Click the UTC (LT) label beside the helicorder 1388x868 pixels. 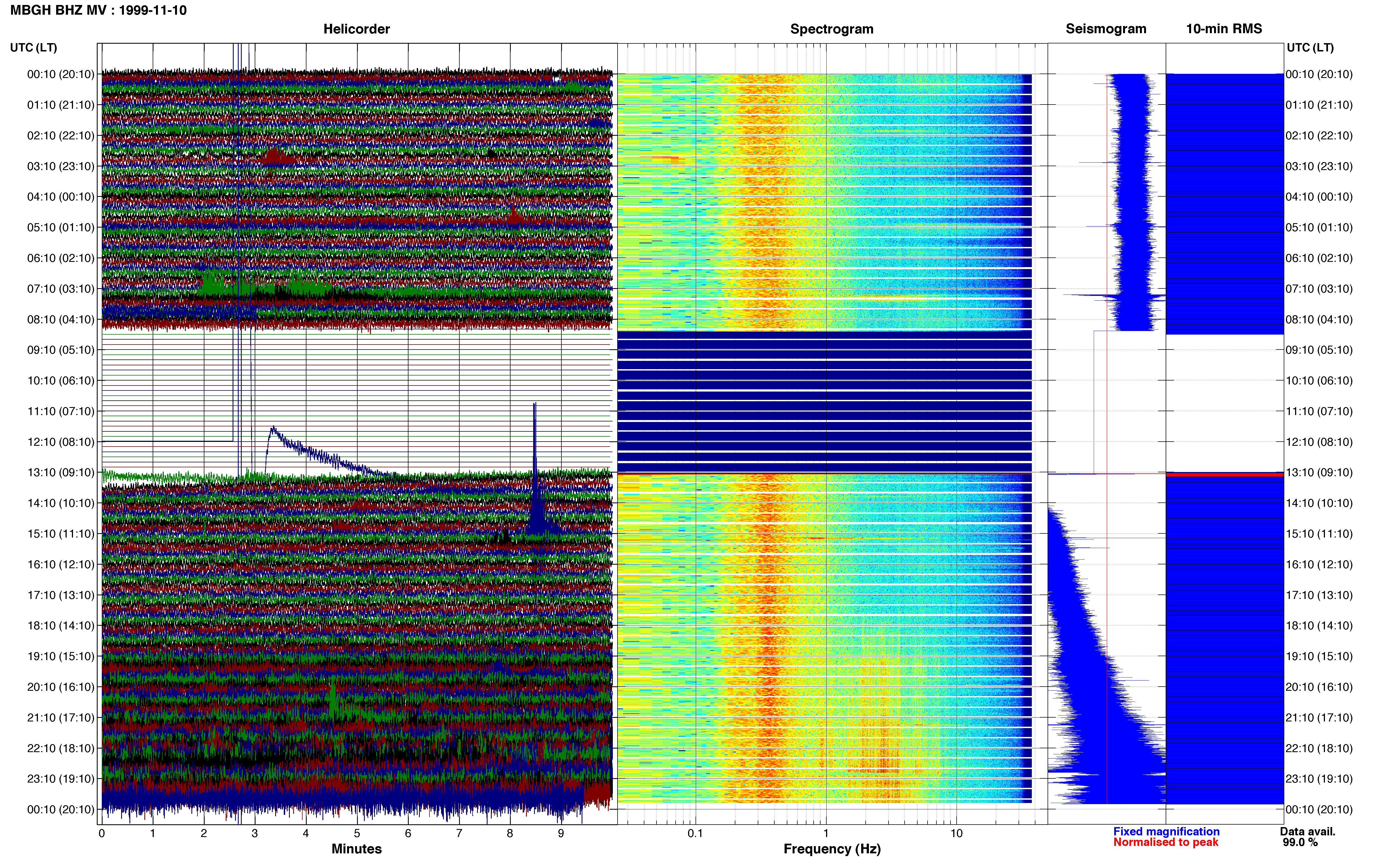click(33, 48)
